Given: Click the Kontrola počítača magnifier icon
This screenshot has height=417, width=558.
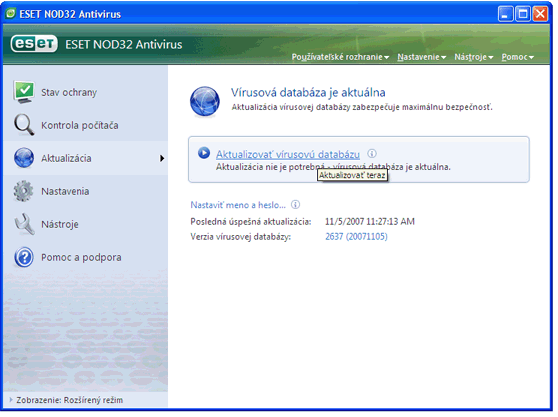Looking at the screenshot, I should pyautogui.click(x=24, y=125).
